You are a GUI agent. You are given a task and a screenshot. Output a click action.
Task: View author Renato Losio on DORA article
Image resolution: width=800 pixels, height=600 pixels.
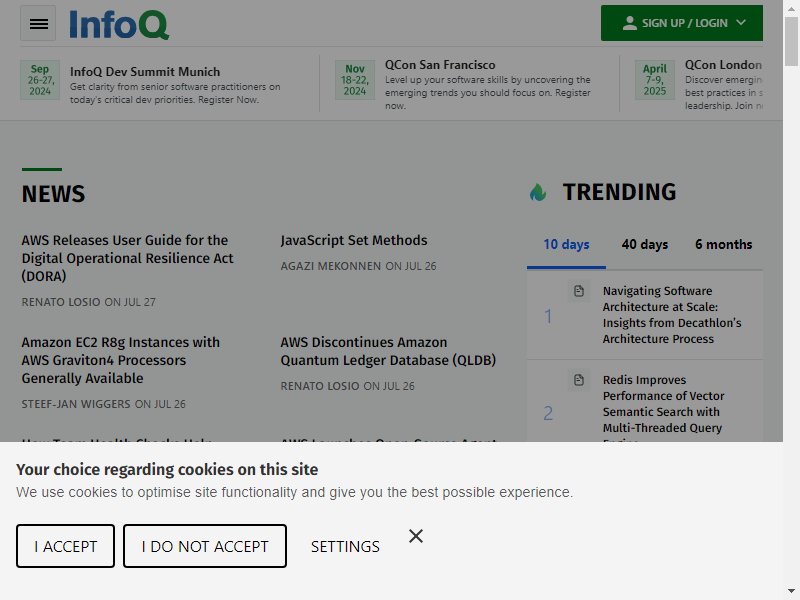61,302
